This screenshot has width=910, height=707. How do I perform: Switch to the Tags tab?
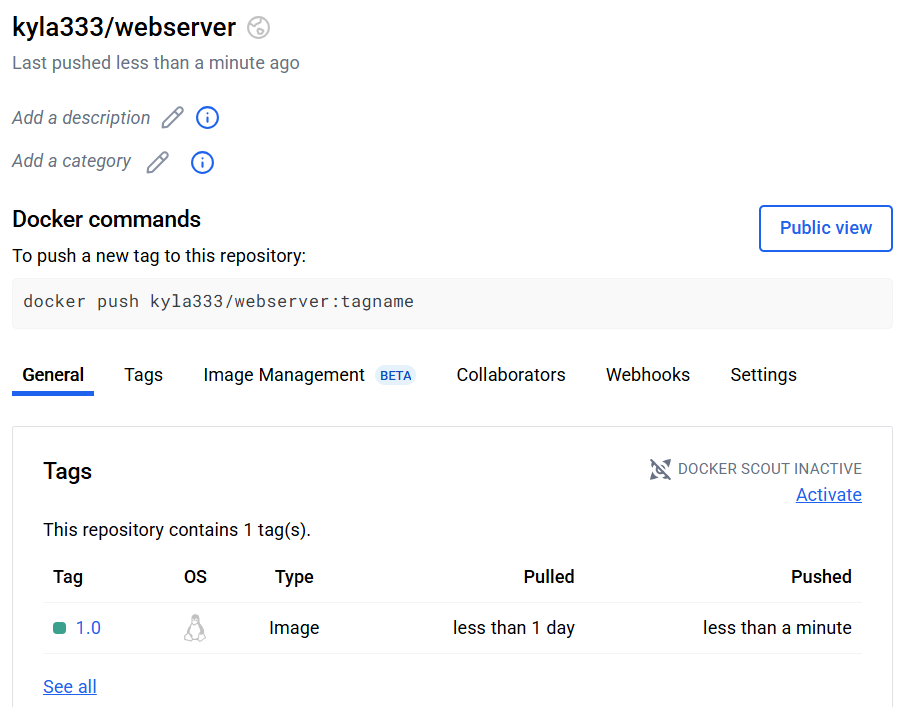(x=143, y=375)
